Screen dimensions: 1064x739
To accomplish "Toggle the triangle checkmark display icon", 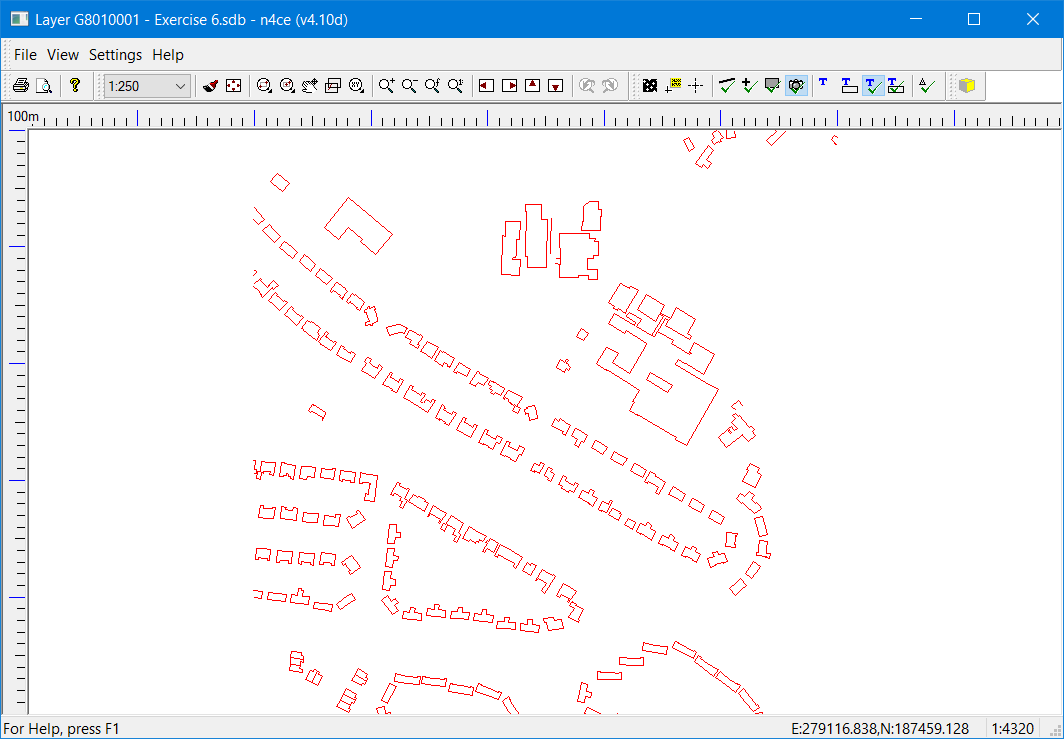I will point(927,86).
